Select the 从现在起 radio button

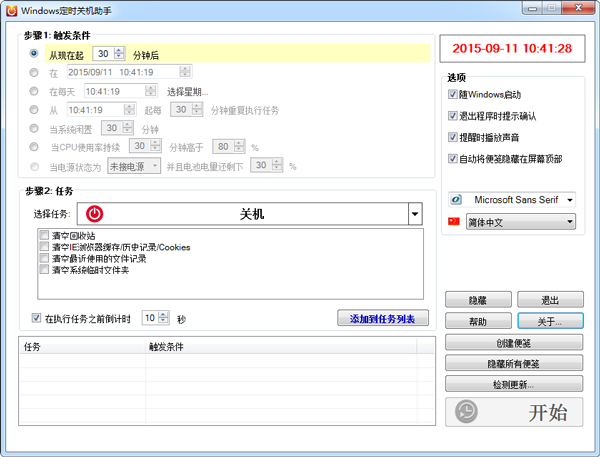click(x=34, y=53)
